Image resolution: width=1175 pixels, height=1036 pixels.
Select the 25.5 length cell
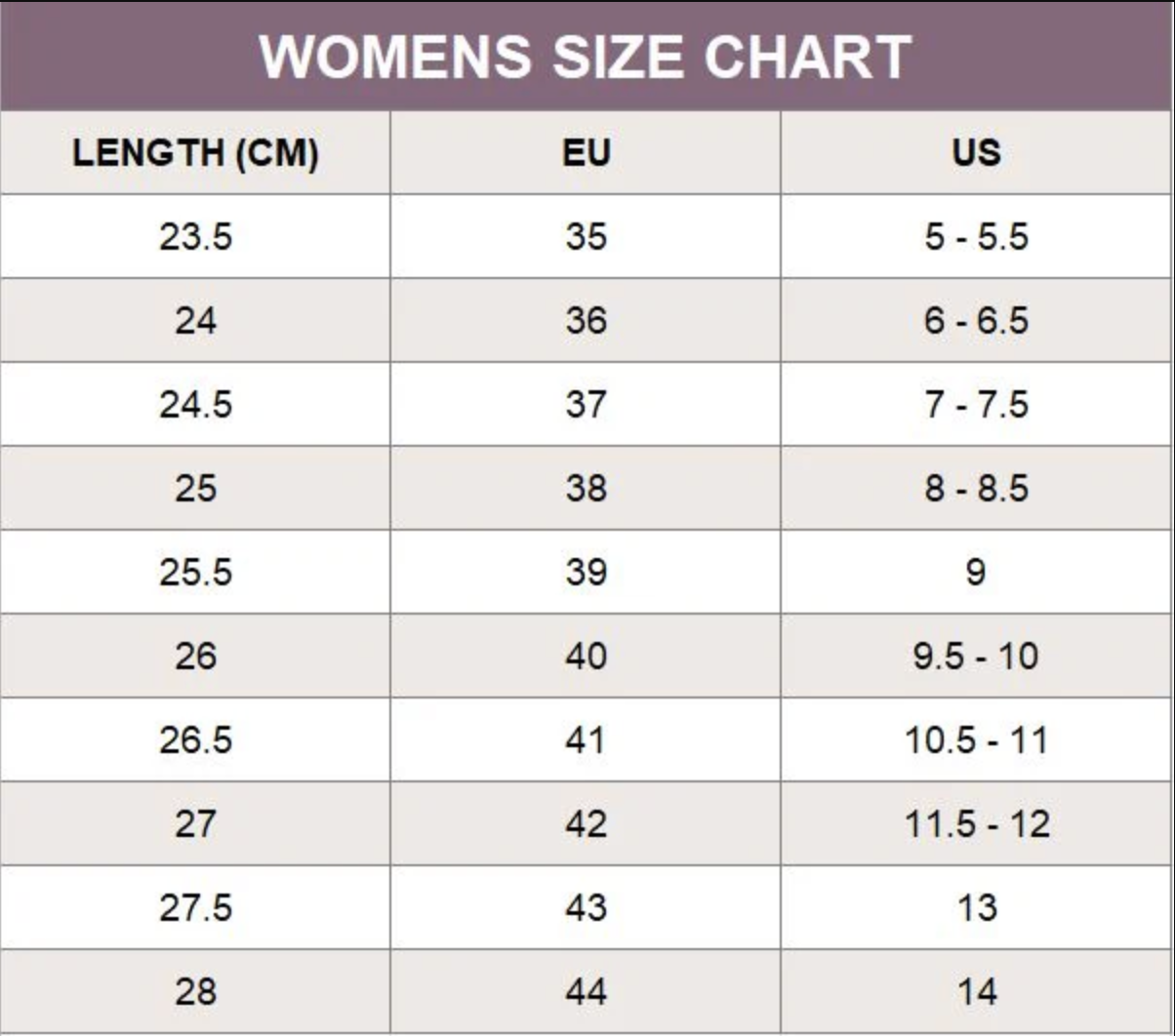(195, 573)
